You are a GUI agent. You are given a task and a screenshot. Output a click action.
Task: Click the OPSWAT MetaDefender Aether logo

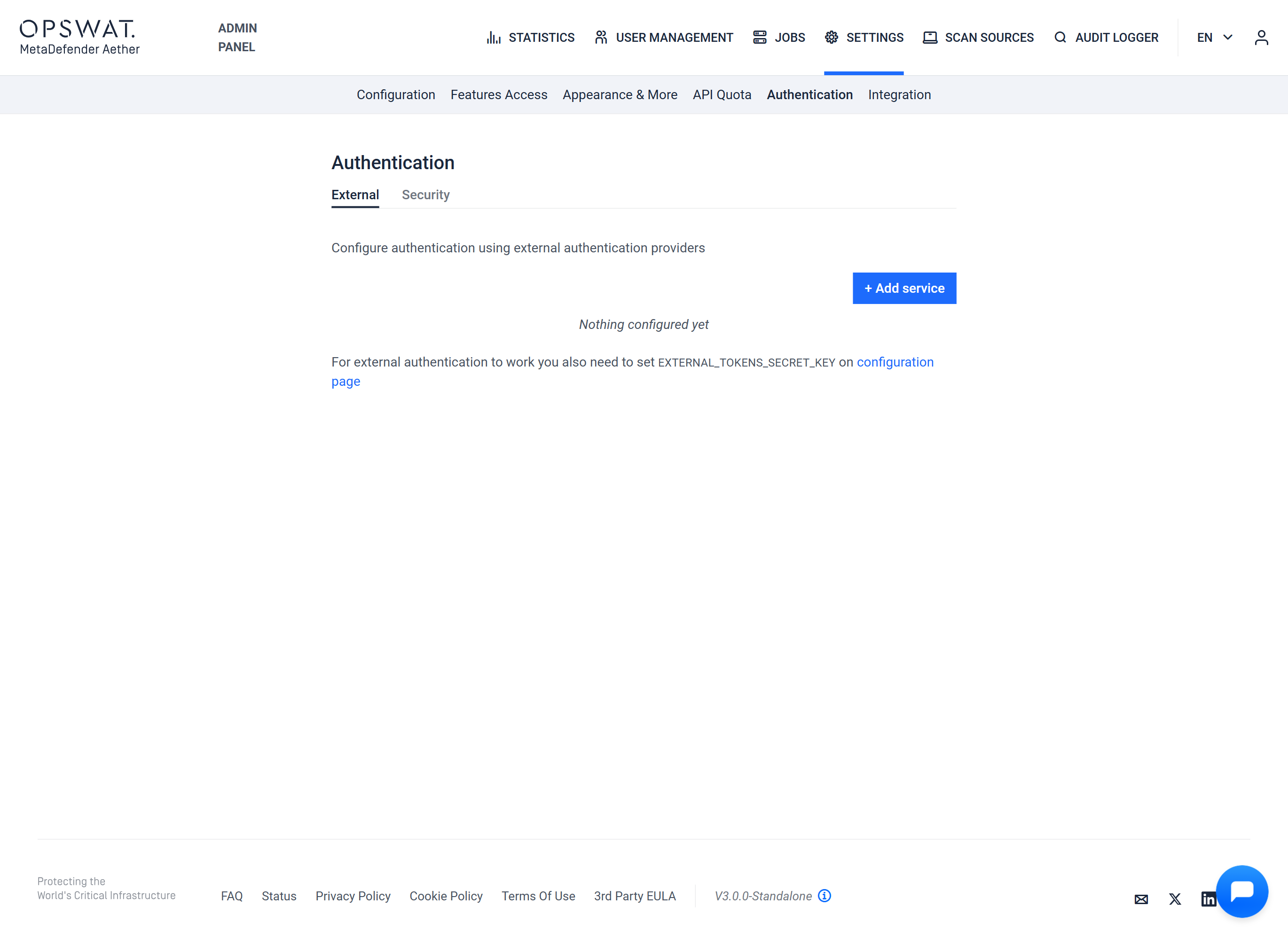(79, 38)
